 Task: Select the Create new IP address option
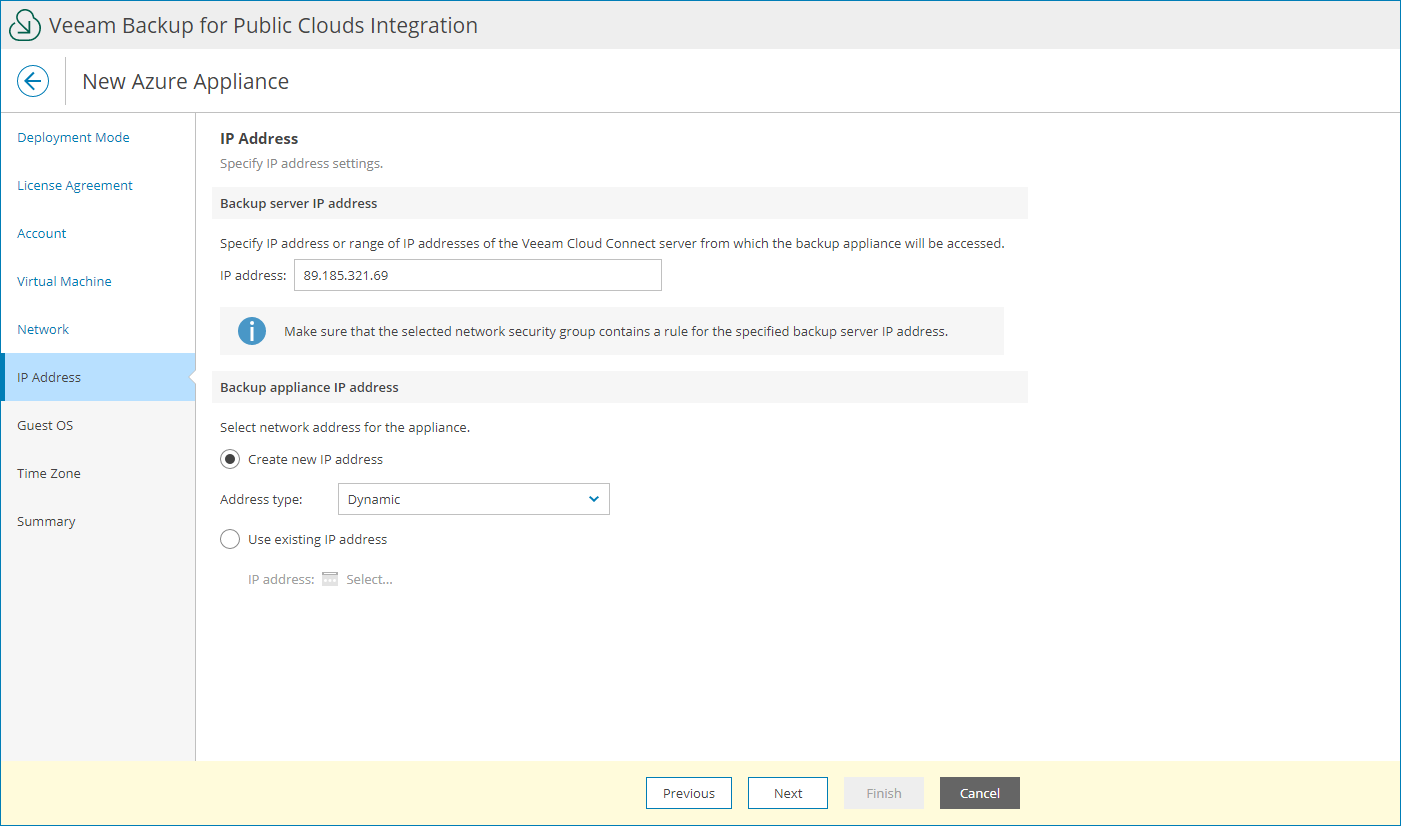tap(229, 459)
